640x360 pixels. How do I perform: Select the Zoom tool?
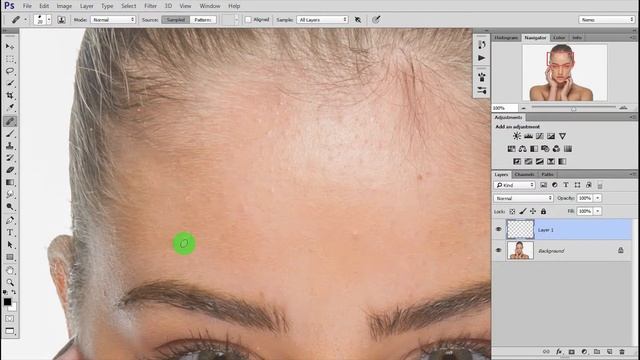pos(10,282)
